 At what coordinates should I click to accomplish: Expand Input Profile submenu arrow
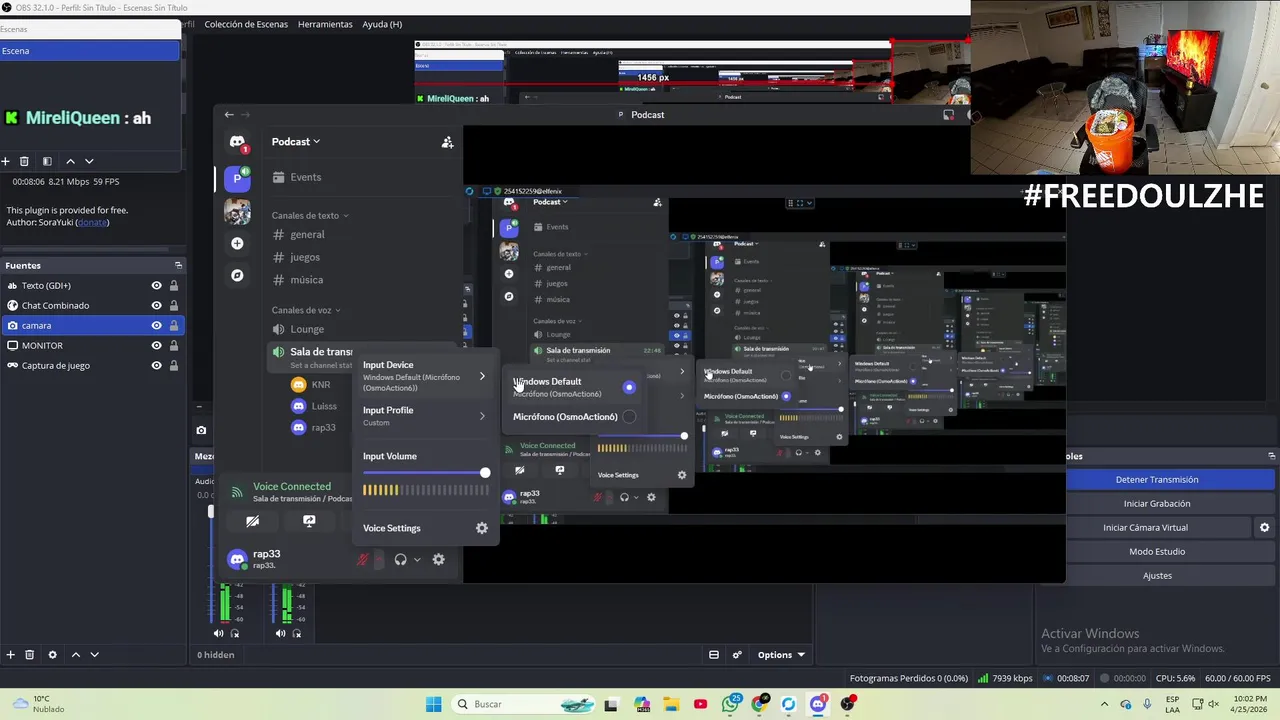[x=482, y=416]
